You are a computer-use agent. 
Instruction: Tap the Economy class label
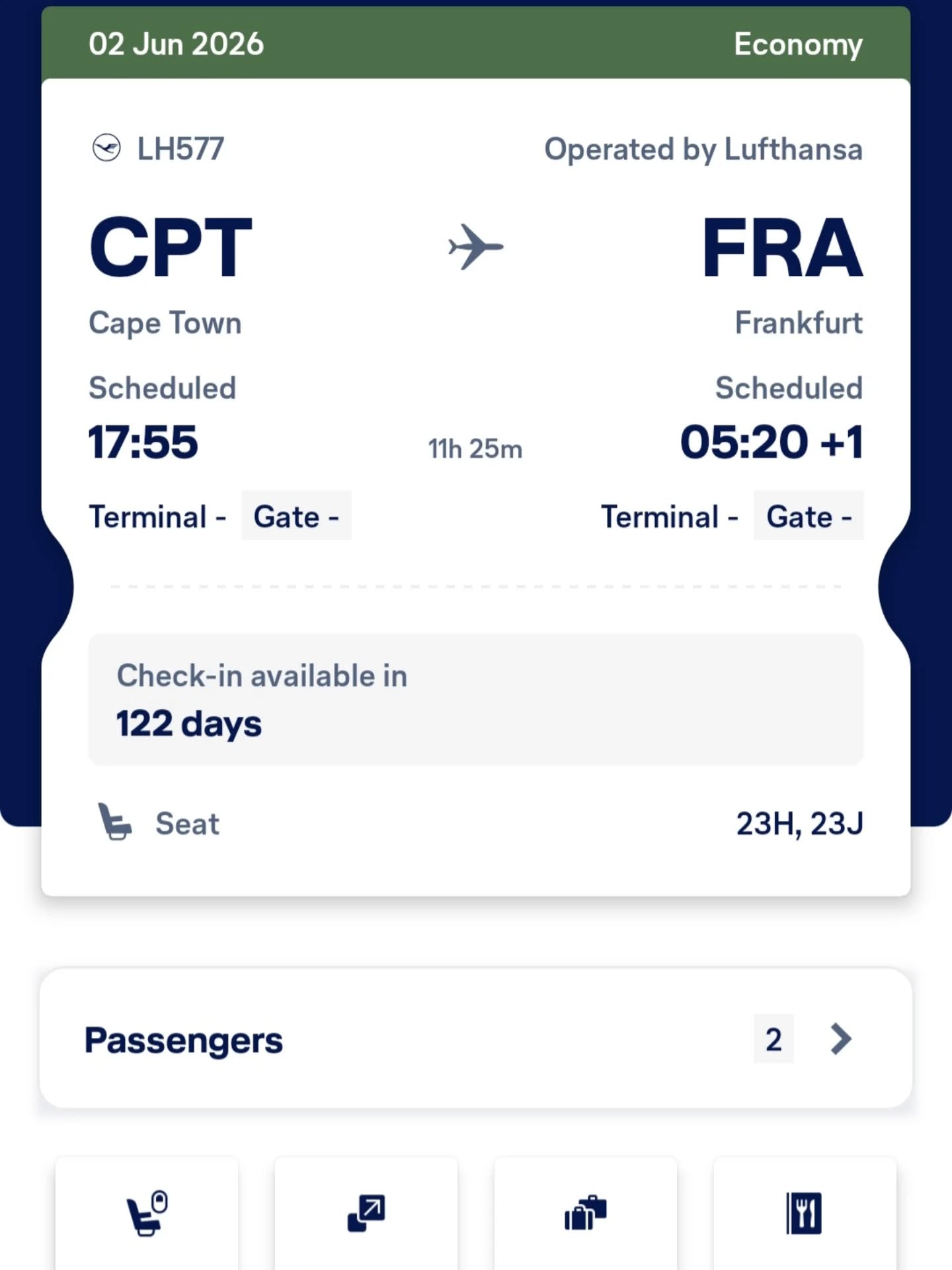pyautogui.click(x=798, y=44)
